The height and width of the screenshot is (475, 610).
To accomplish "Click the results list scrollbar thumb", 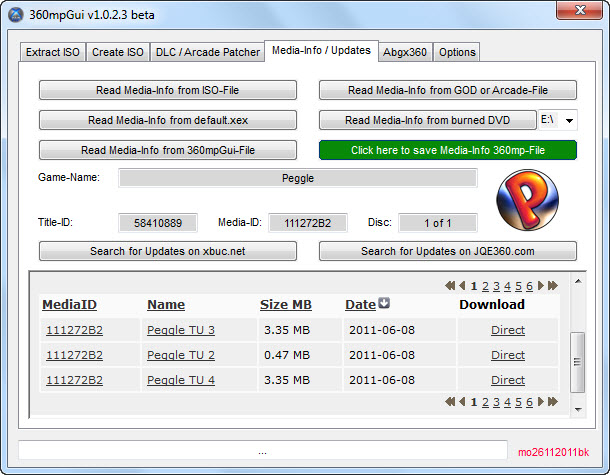I will click(577, 362).
